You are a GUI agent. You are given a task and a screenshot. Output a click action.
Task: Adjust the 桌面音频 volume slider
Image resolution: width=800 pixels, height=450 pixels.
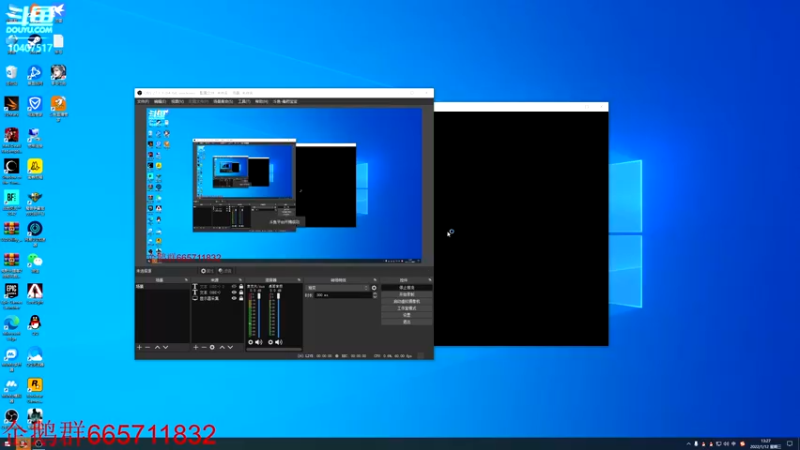(279, 315)
